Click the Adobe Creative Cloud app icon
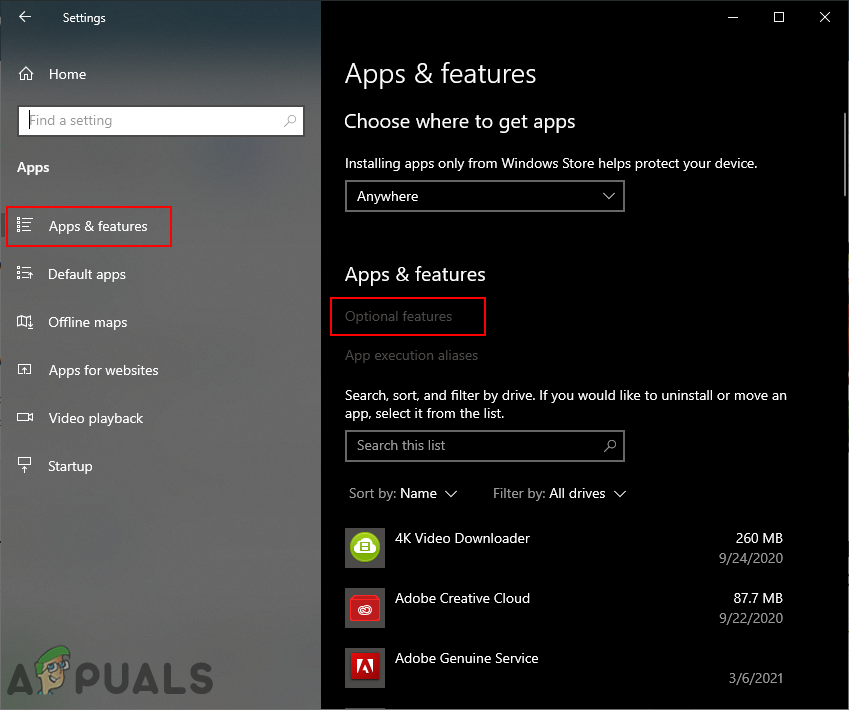This screenshot has width=849, height=710. (x=365, y=608)
